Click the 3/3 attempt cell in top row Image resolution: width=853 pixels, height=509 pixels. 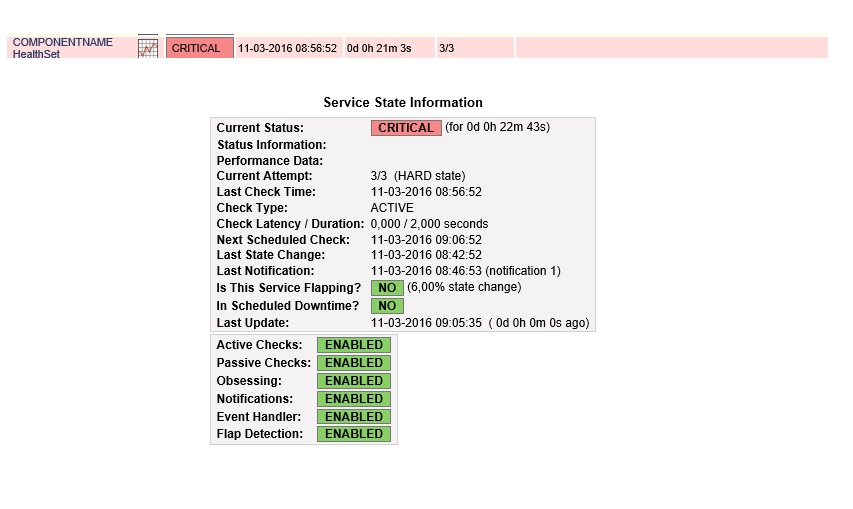pos(446,48)
